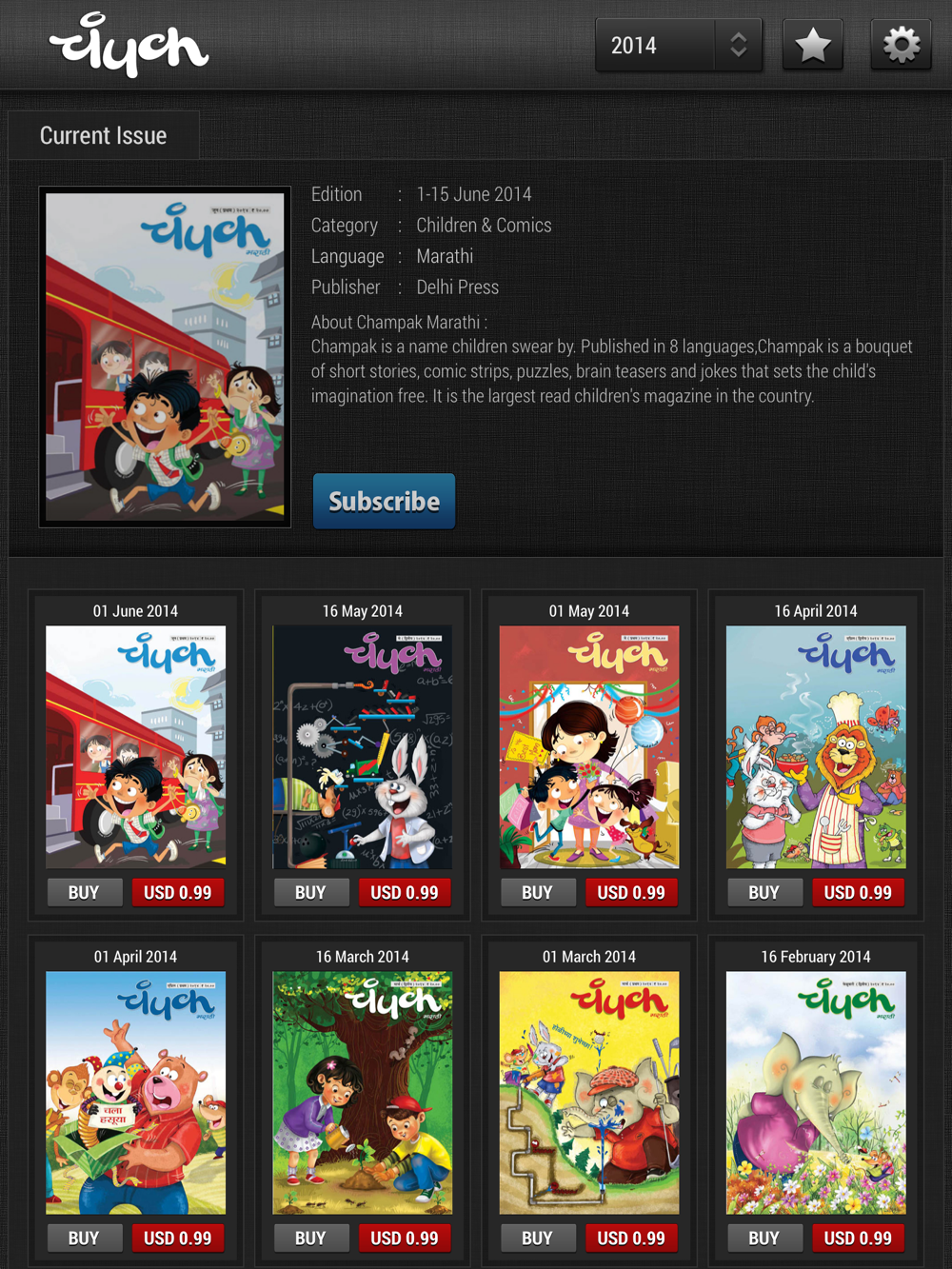Open the 01 March 2014 cover thumbnail
The height and width of the screenshot is (1269, 952).
coord(589,1092)
